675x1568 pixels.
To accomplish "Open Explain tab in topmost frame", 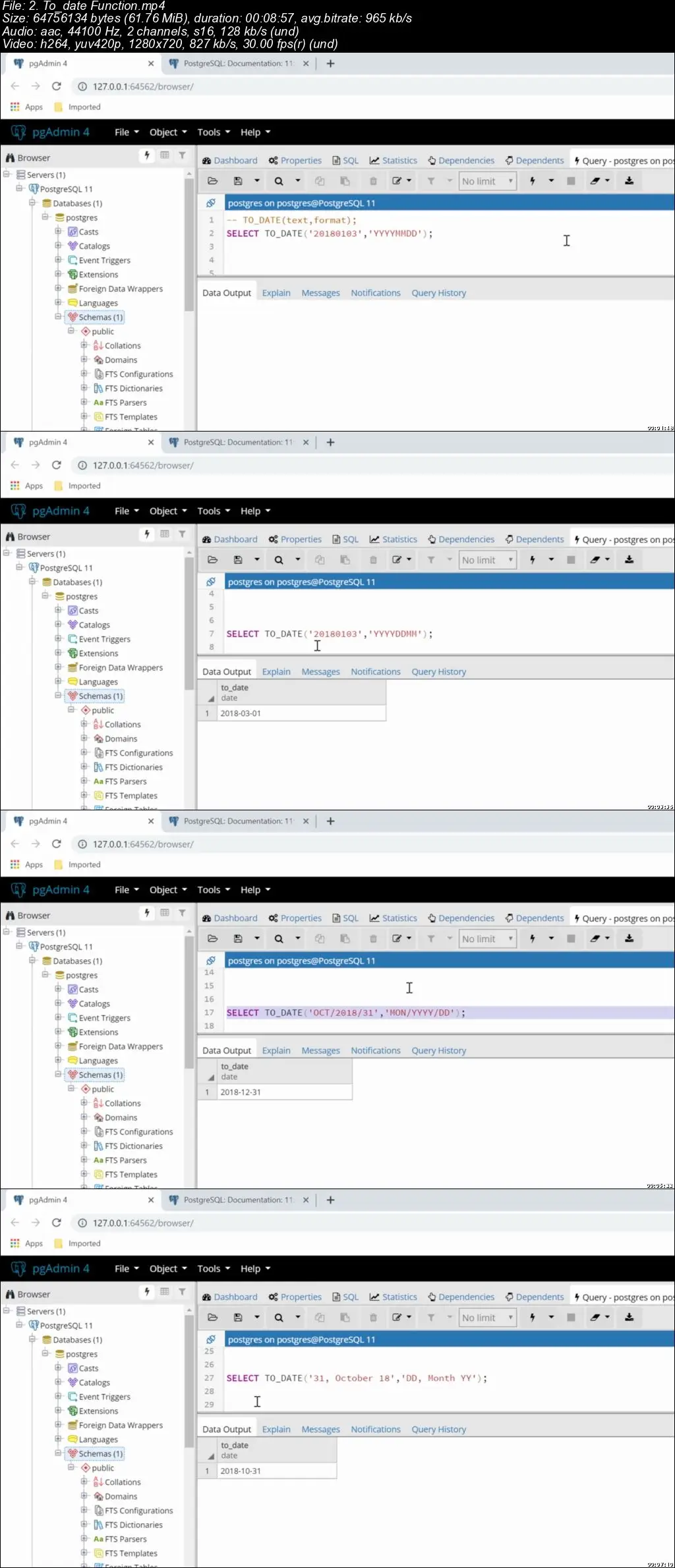I will 276,293.
